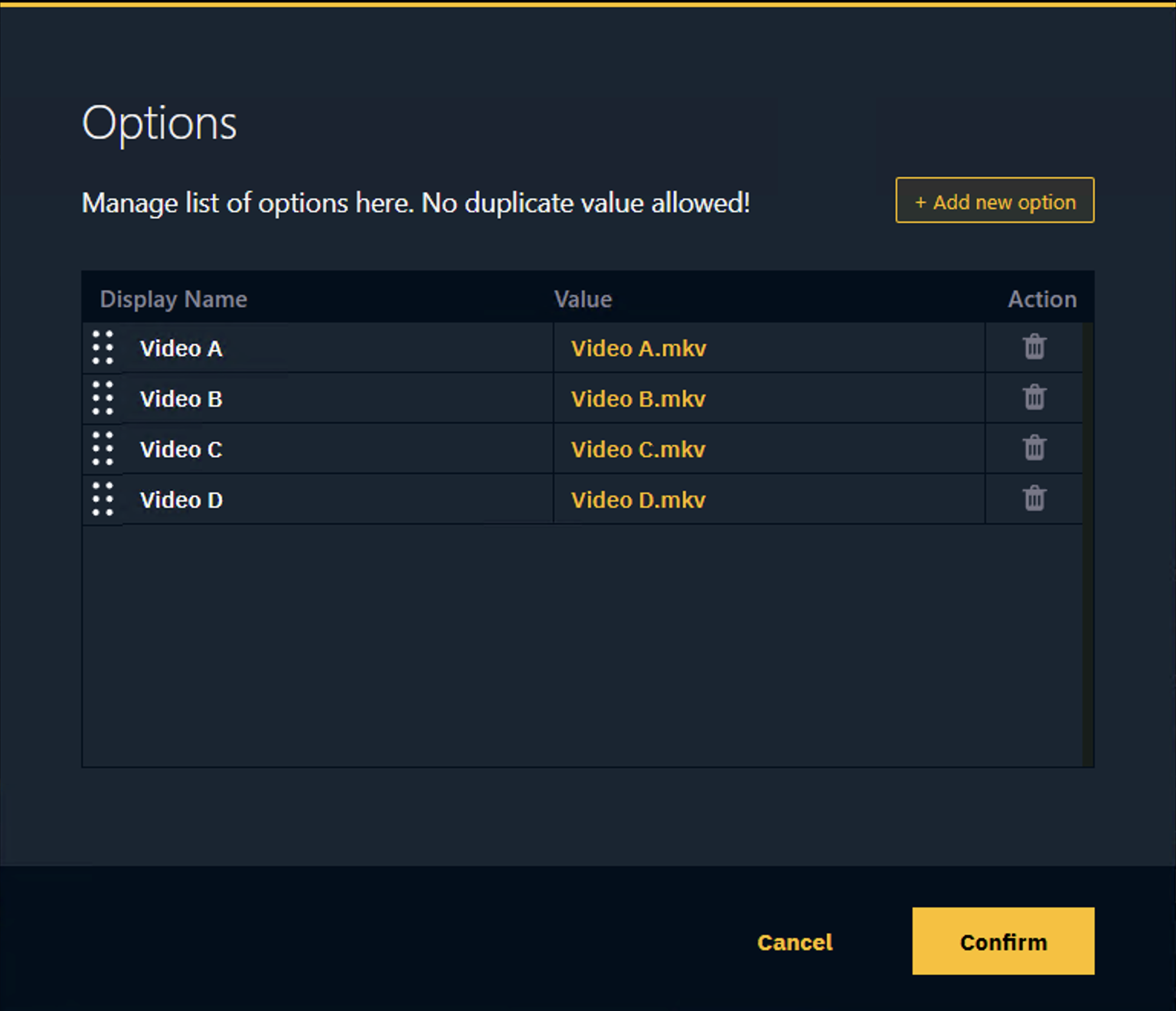This screenshot has width=1176, height=1011.
Task: Select the Video C.mkv value
Action: click(x=769, y=450)
